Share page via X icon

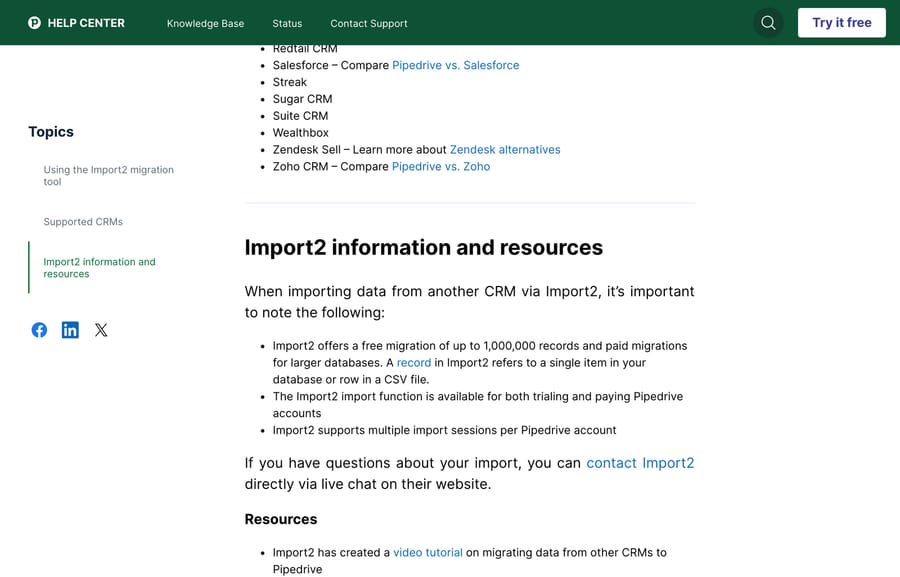click(101, 330)
